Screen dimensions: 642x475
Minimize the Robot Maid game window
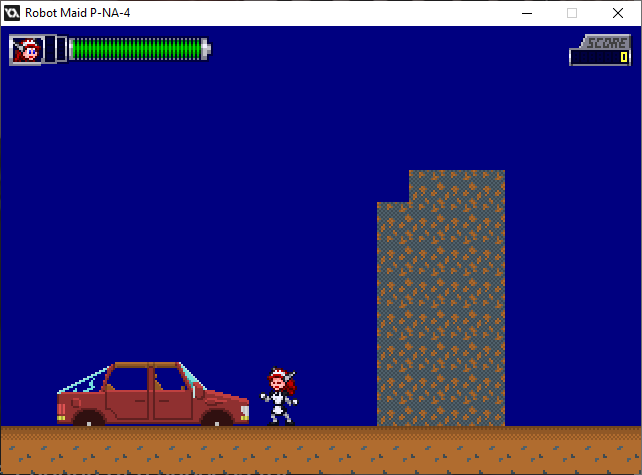coord(527,13)
